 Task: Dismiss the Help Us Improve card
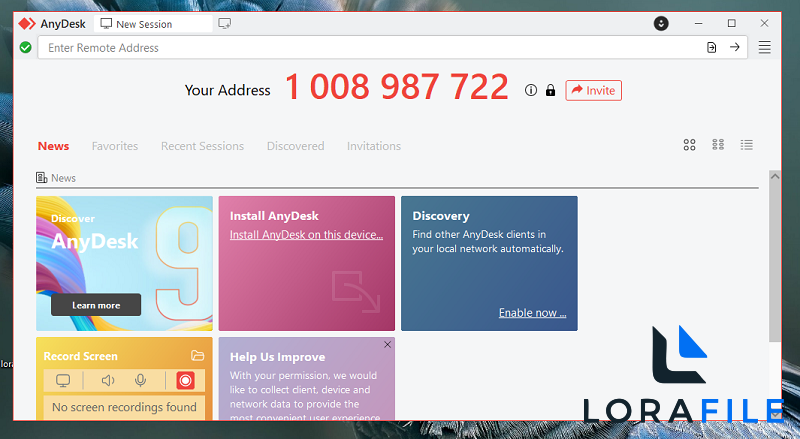(388, 345)
